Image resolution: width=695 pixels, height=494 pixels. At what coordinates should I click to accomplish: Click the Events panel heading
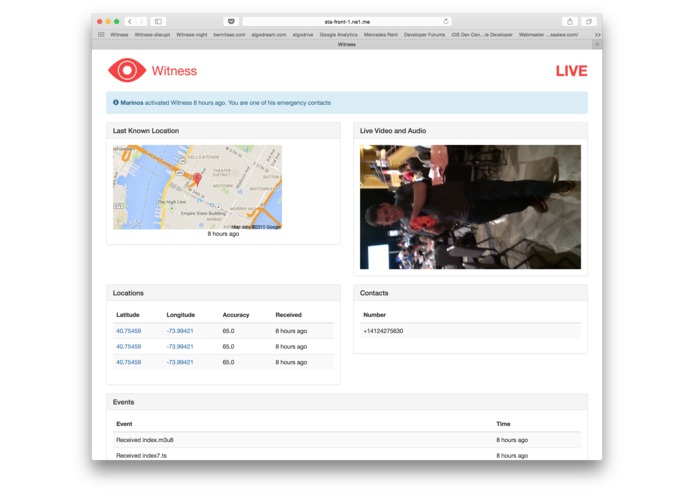coord(123,402)
